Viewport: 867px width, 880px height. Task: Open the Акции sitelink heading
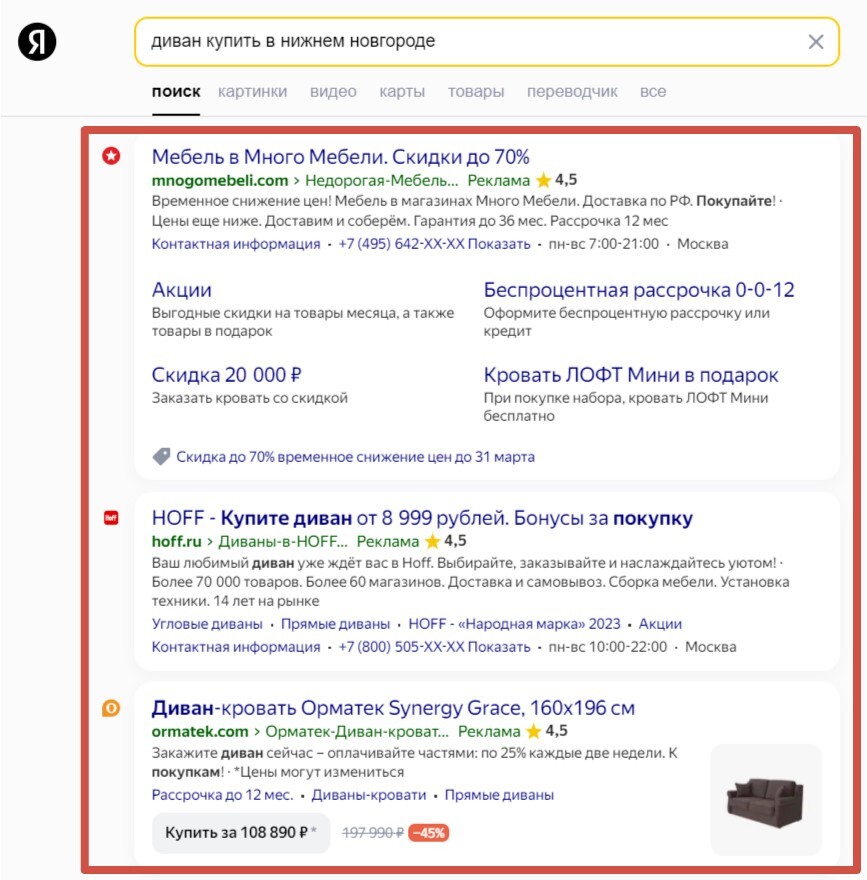click(x=181, y=290)
